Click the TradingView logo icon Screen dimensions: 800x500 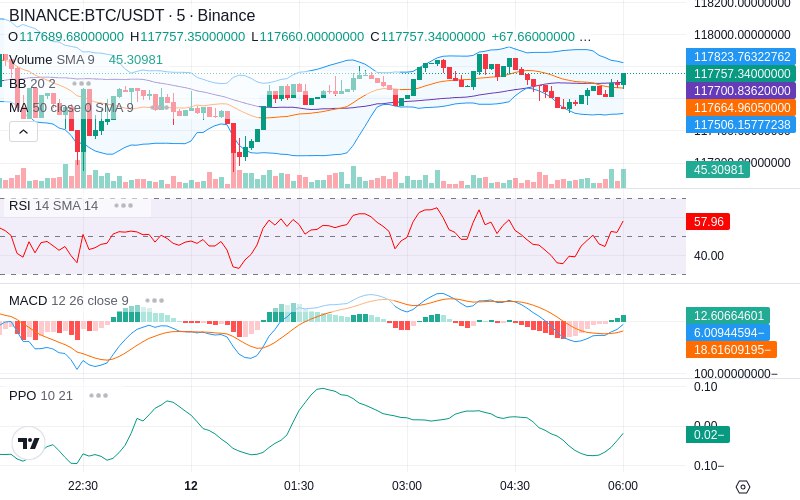(x=29, y=443)
